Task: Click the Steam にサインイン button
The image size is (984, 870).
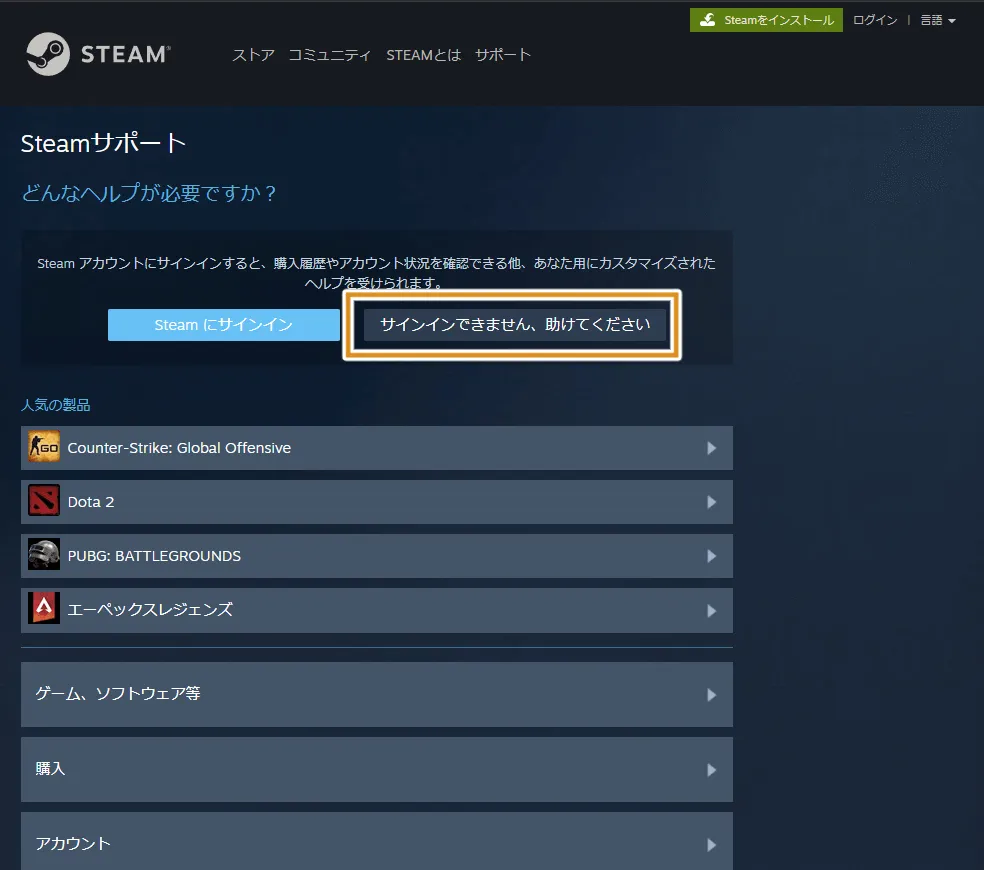Action: tap(223, 324)
